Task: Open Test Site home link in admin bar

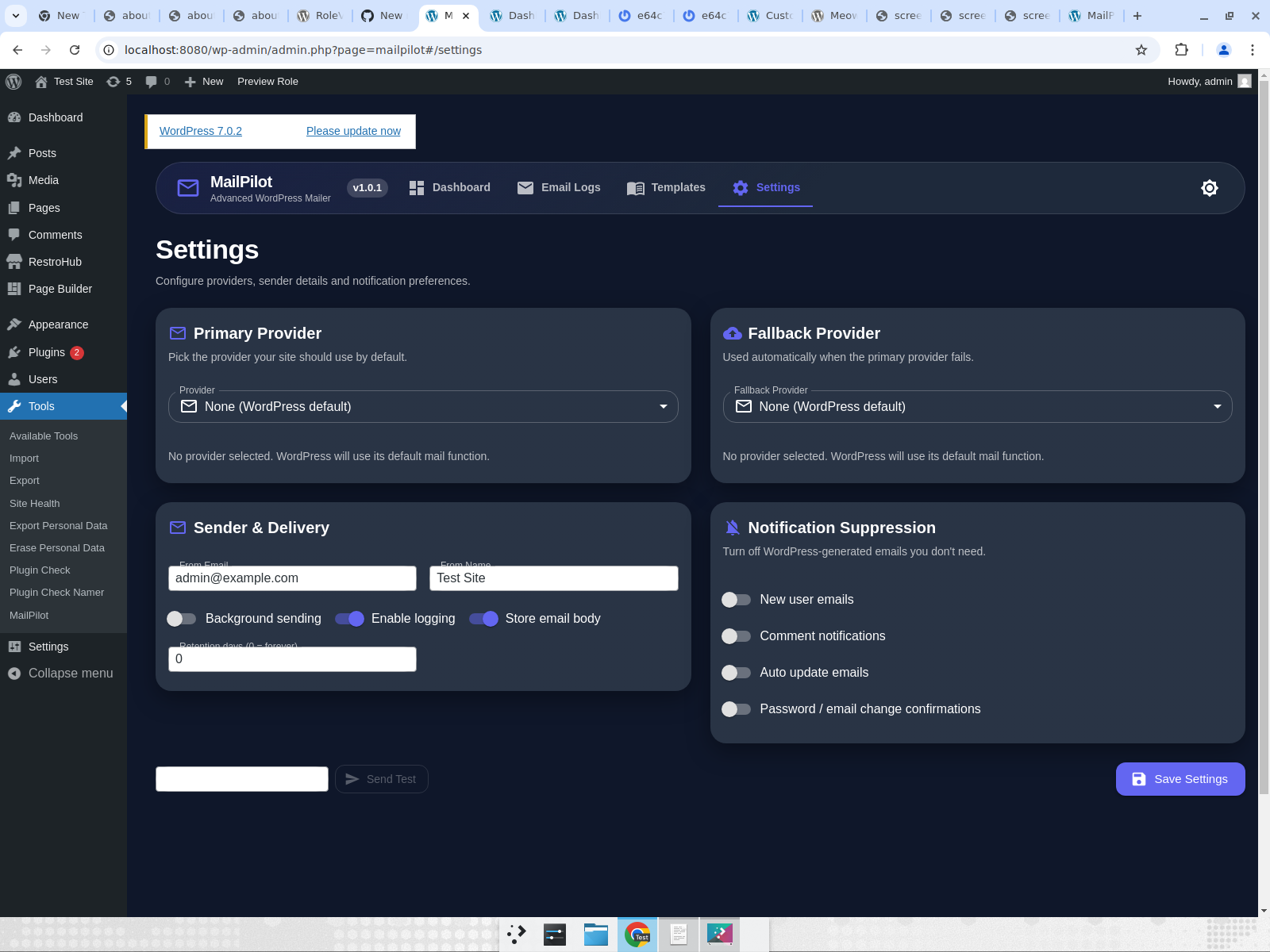Action: [64, 82]
